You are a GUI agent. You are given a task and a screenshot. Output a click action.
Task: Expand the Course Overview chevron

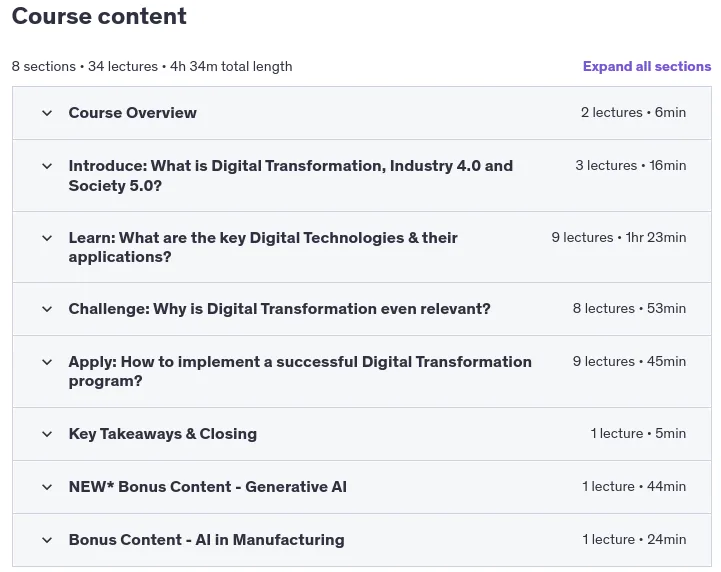[47, 113]
